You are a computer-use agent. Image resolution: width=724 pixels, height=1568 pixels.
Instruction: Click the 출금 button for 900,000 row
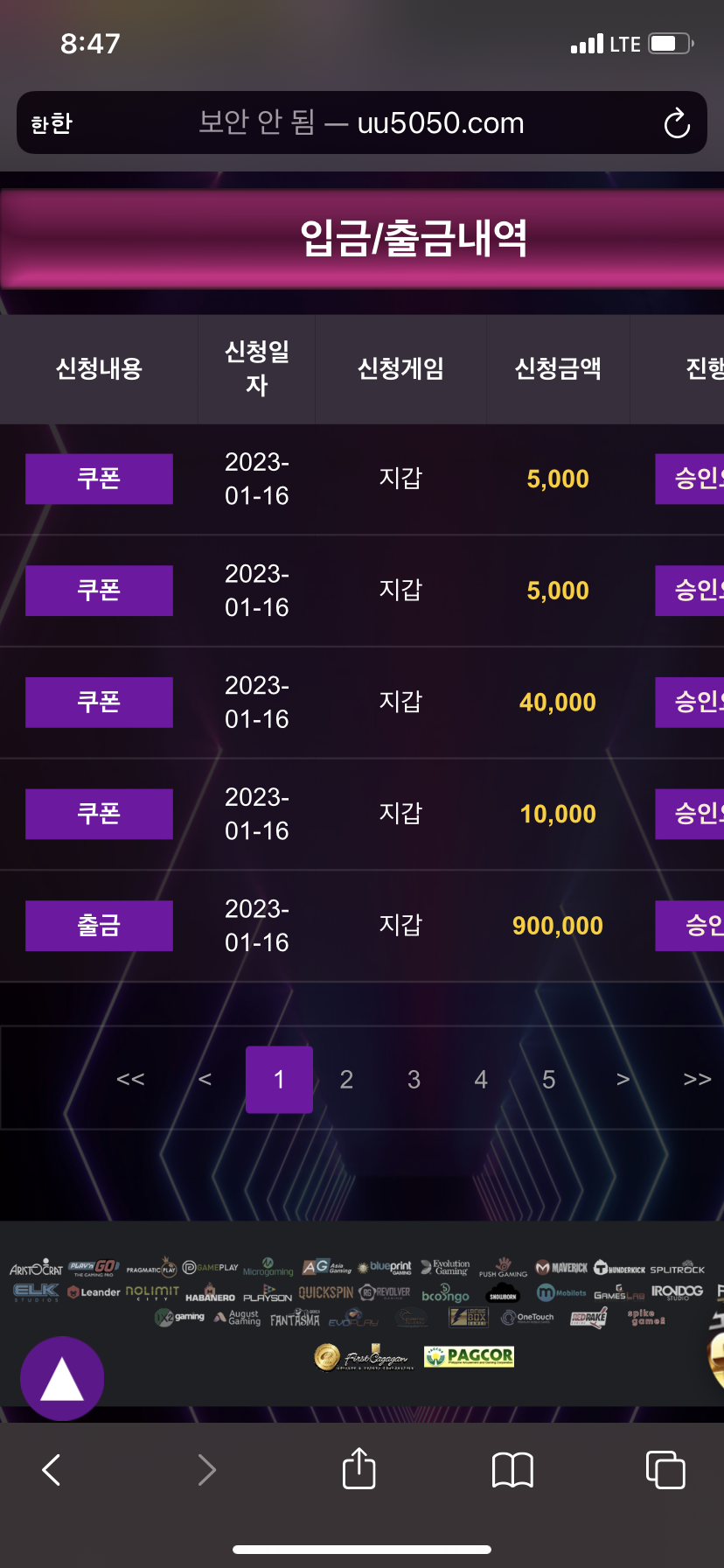pos(99,926)
